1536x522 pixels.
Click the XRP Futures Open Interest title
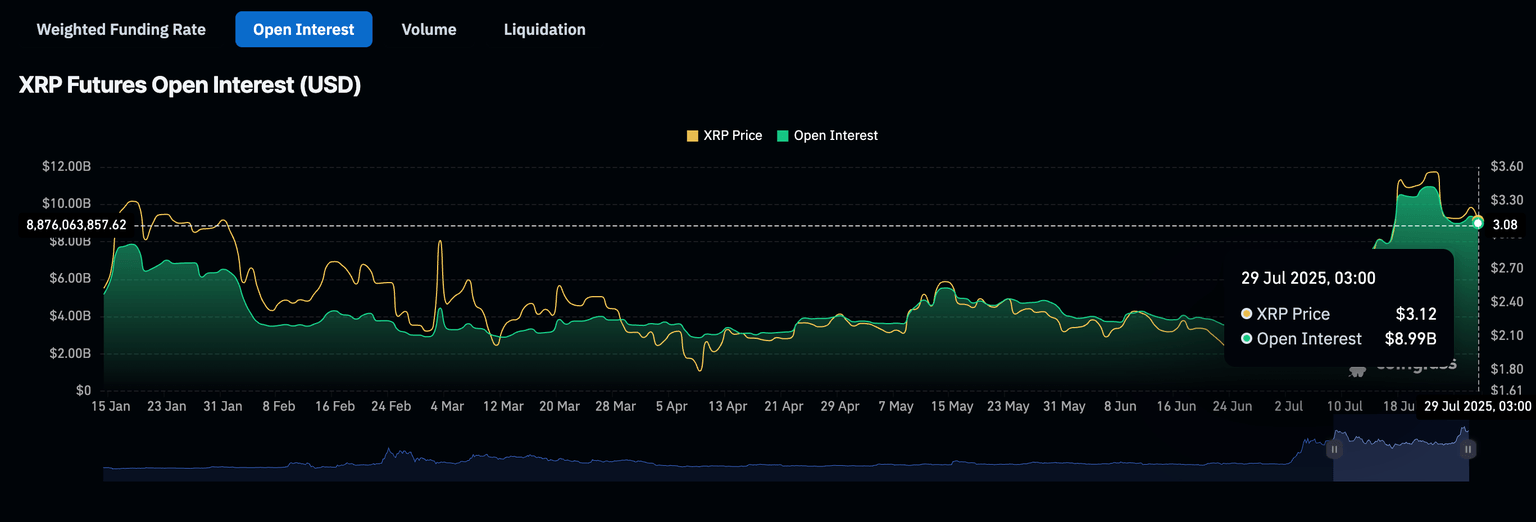190,85
